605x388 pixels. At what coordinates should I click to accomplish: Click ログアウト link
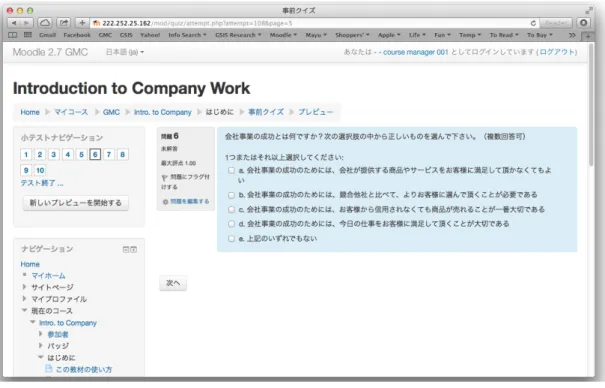point(557,52)
